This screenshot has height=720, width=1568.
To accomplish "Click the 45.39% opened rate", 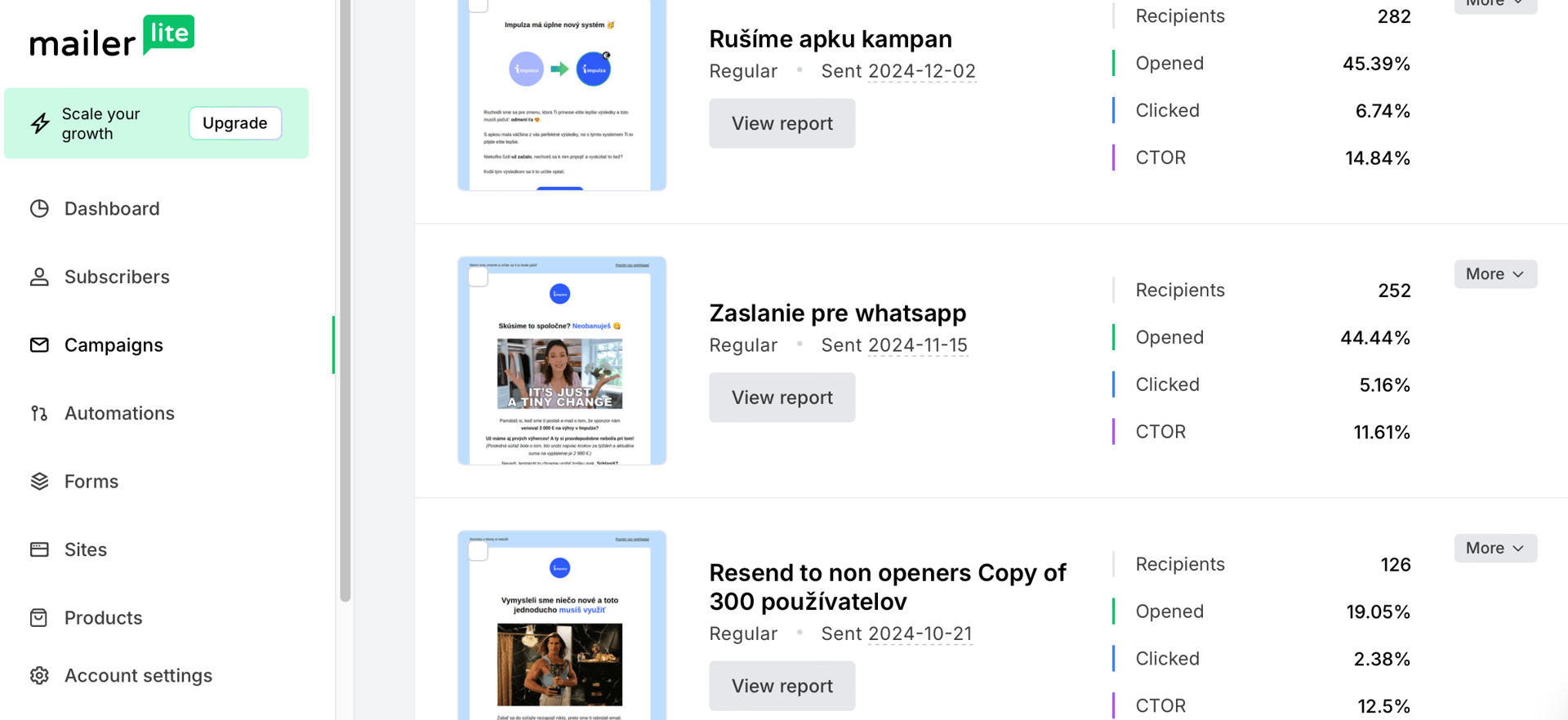I will point(1376,64).
